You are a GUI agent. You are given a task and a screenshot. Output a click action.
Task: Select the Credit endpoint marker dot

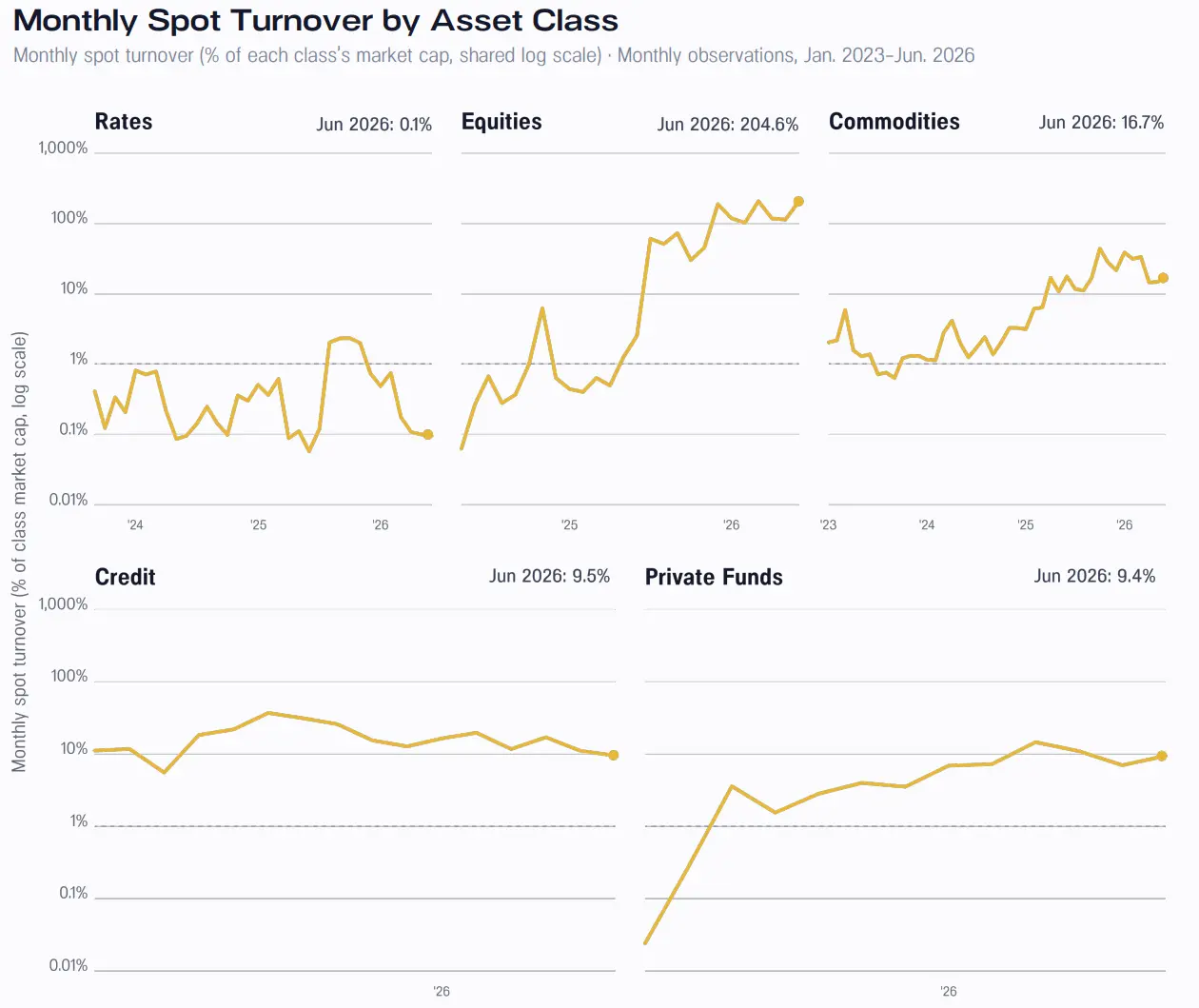point(614,755)
